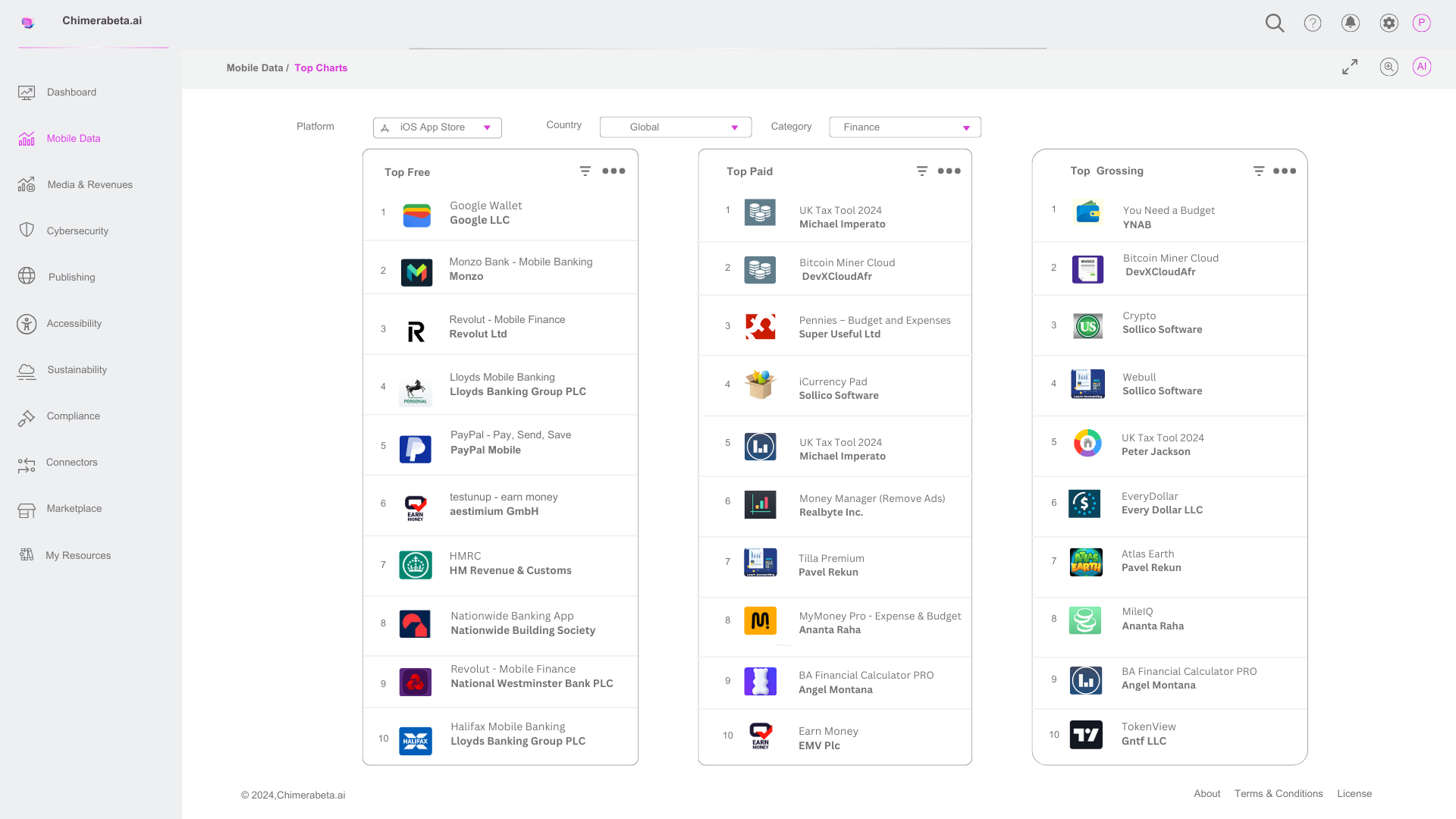Open three-dot menu in Top Paid panel

point(949,171)
